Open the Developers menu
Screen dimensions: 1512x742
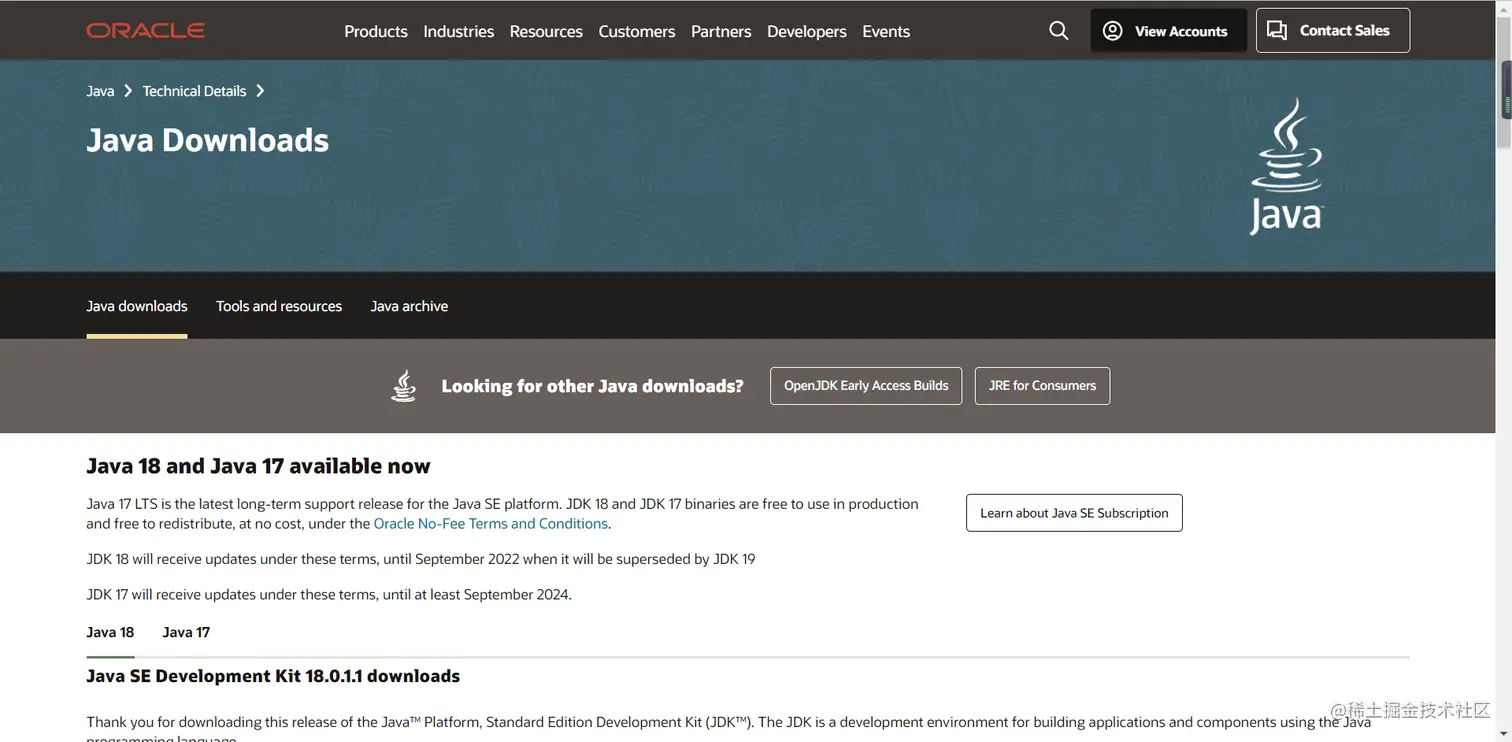click(x=807, y=31)
